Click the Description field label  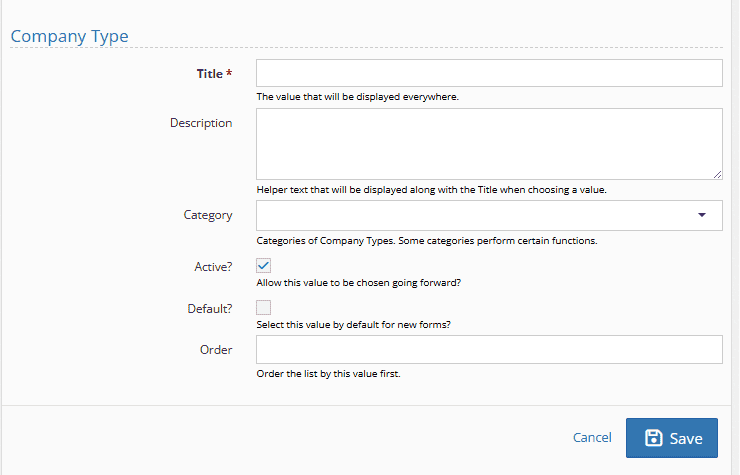click(x=201, y=123)
